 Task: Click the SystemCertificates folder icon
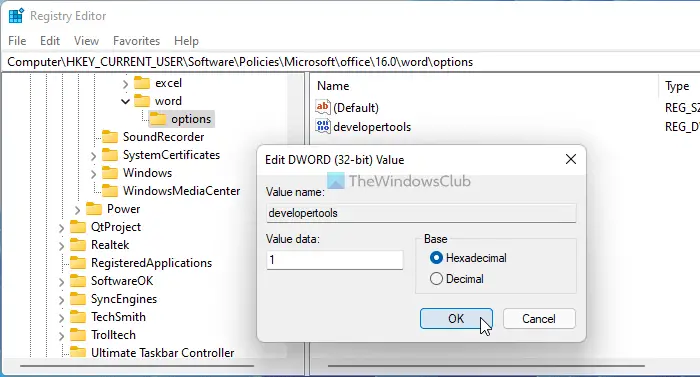coord(110,155)
